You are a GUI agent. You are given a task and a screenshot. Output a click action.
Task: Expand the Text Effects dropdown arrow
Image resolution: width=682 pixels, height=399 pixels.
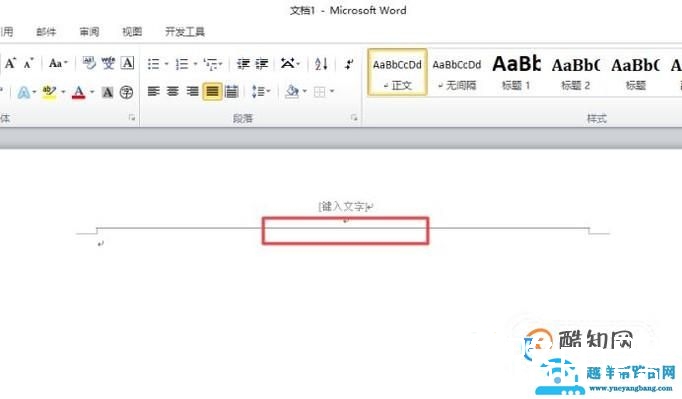(34, 92)
